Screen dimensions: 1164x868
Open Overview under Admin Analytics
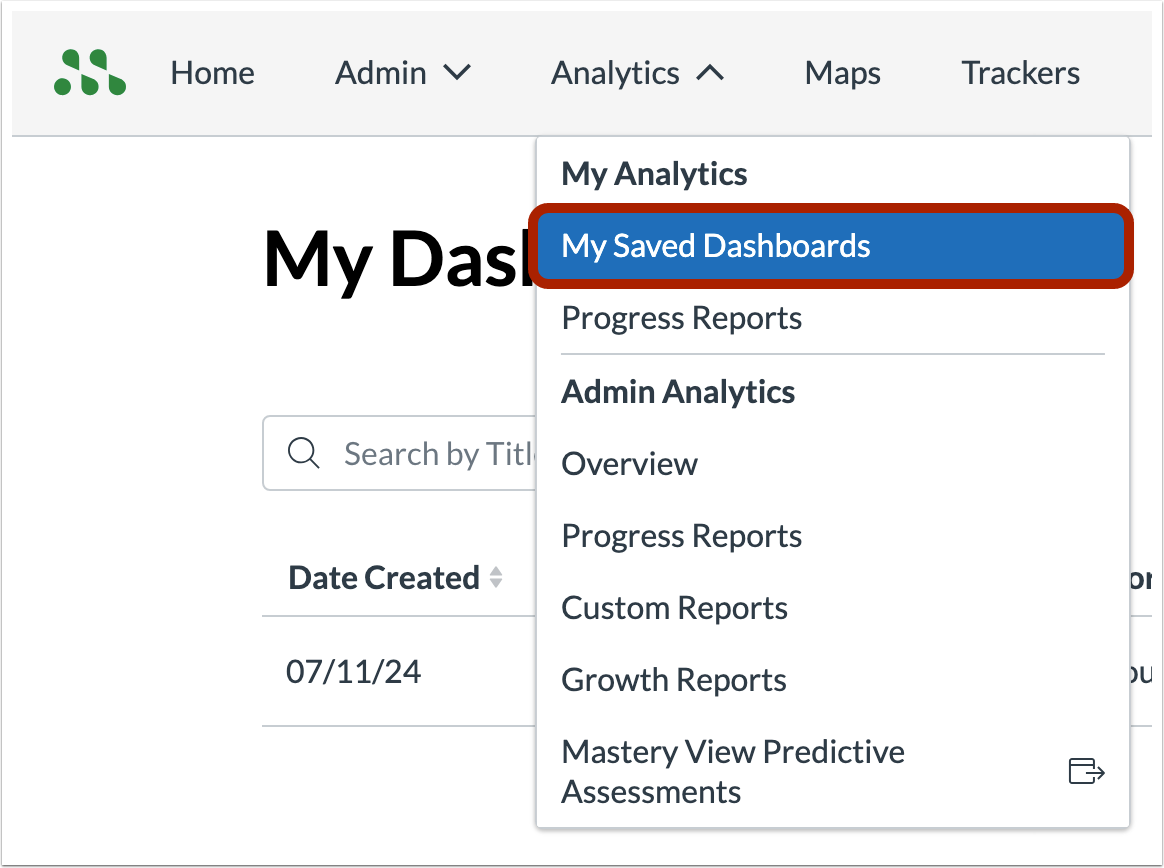point(629,463)
